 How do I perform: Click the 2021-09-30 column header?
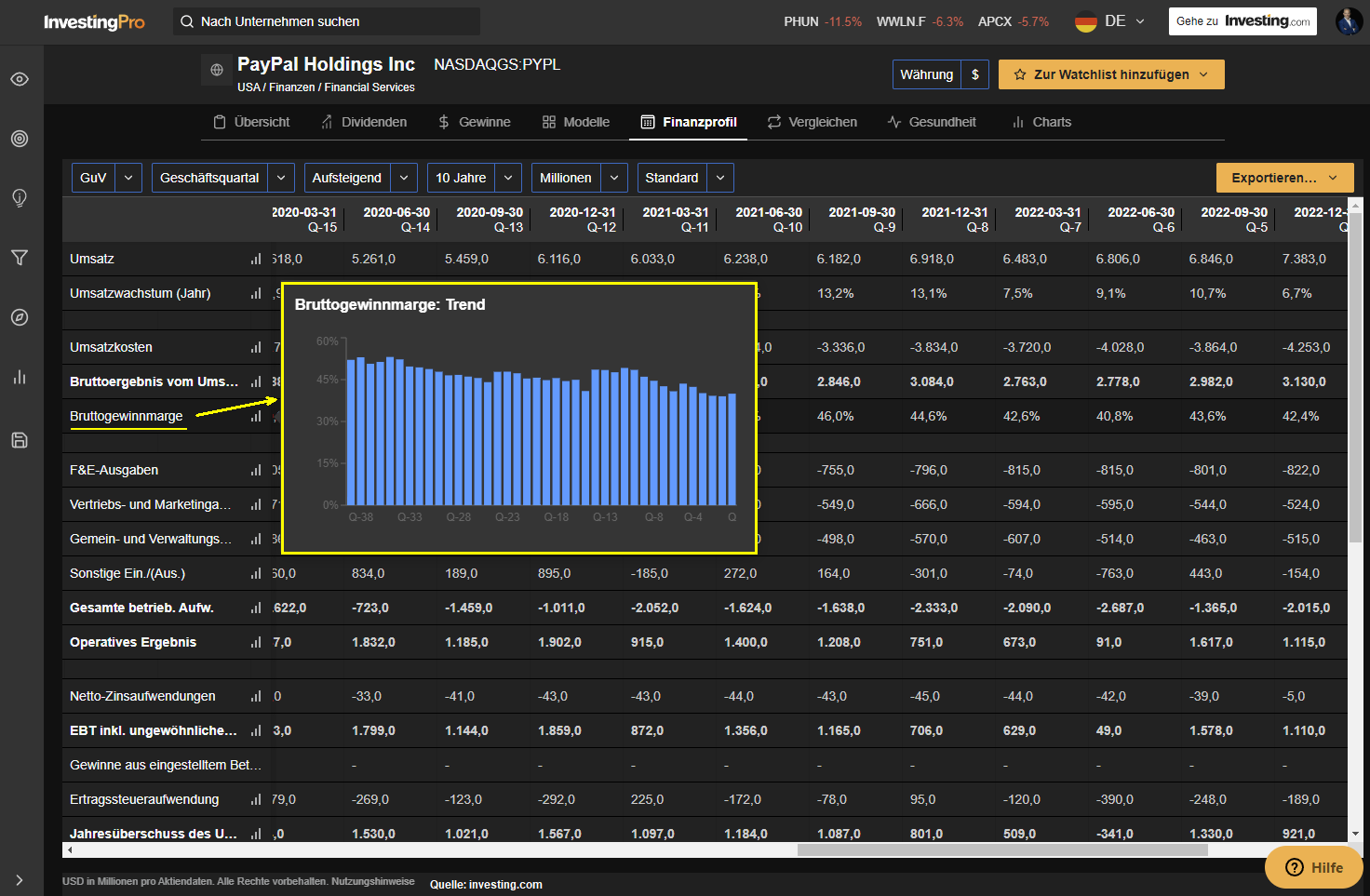tap(862, 220)
